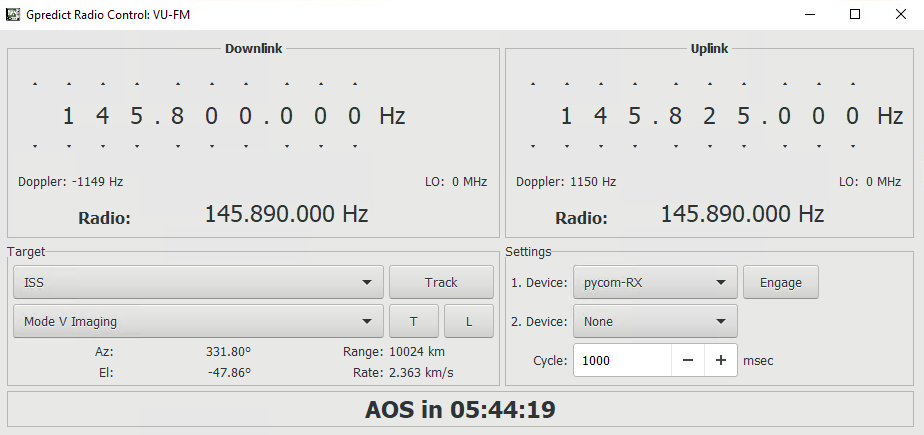Decrease Uplink 100 MHz digit '1' with down arrow

click(567, 146)
